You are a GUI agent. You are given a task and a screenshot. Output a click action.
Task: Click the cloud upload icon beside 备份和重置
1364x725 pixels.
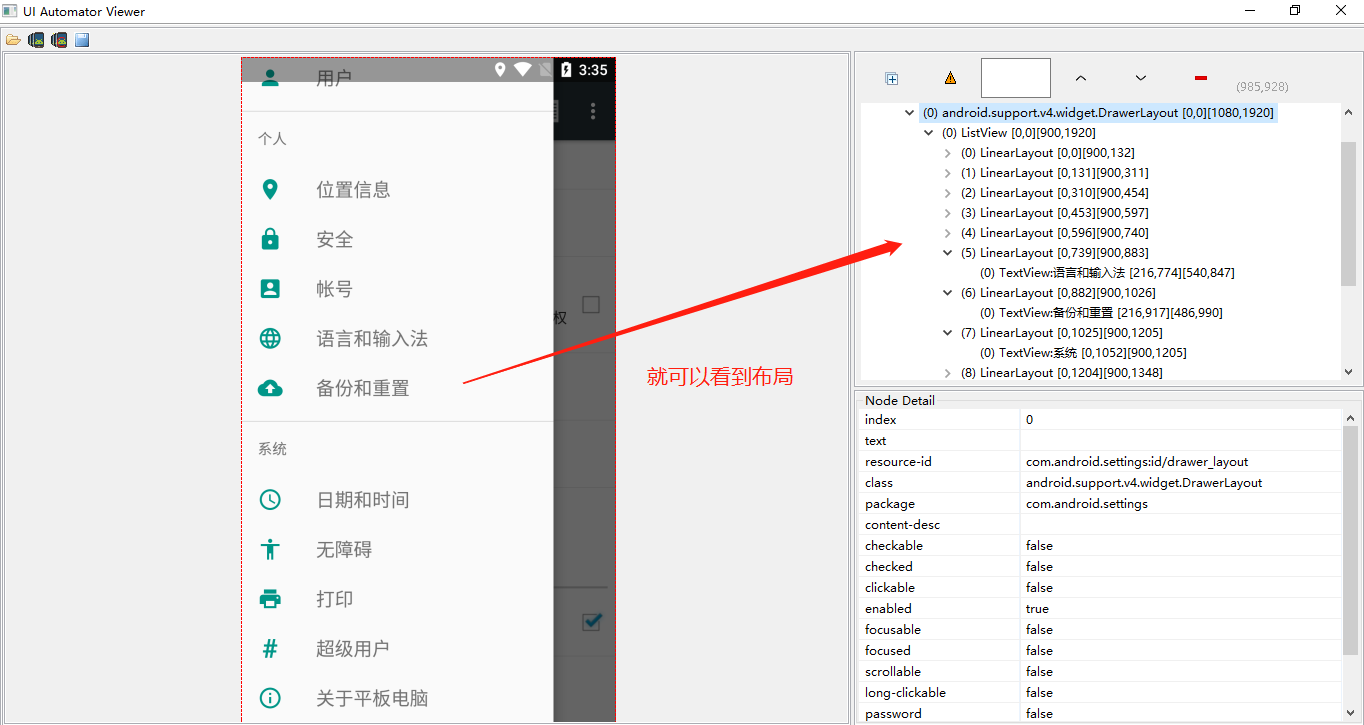270,388
